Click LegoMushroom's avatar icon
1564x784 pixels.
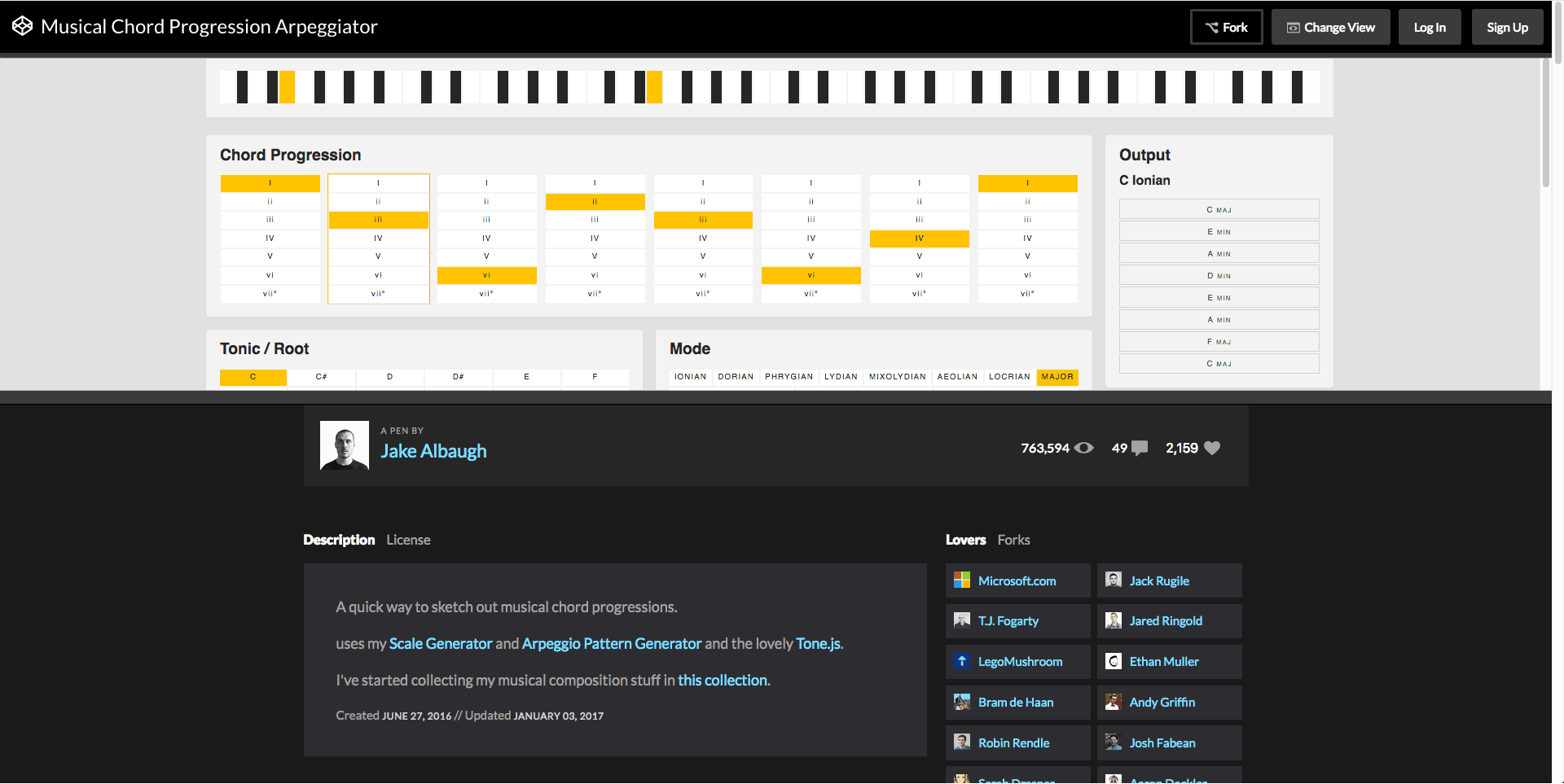point(962,661)
